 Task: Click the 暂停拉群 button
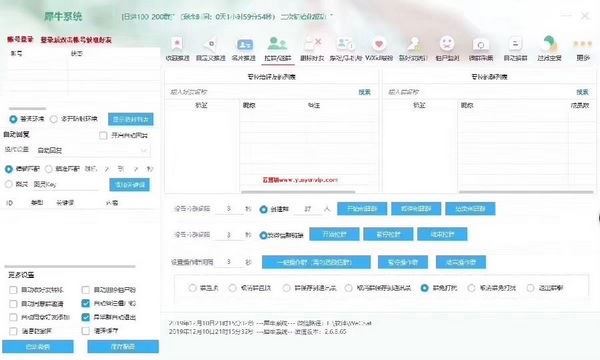coord(388,234)
